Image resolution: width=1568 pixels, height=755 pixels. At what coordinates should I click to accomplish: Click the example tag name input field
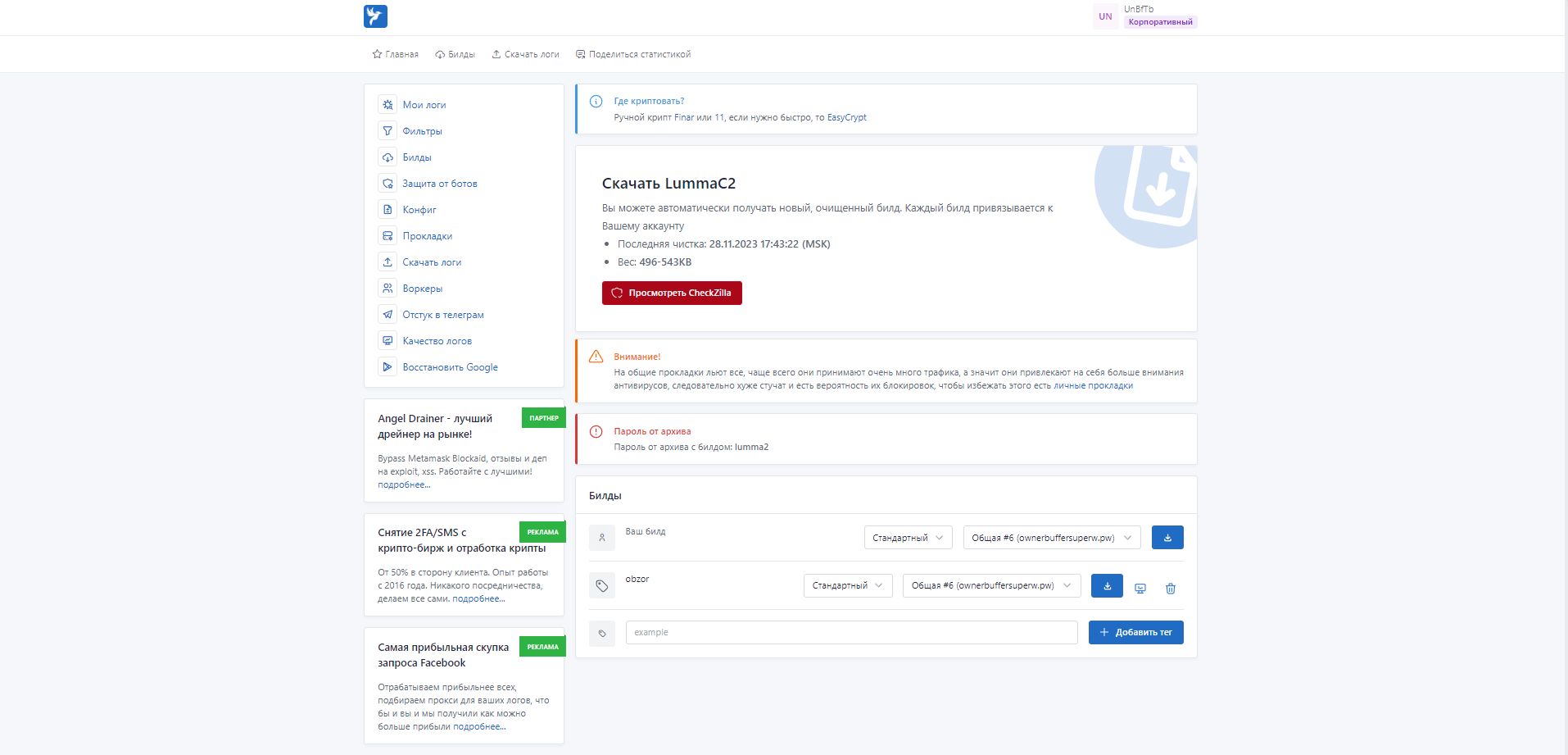pos(851,632)
